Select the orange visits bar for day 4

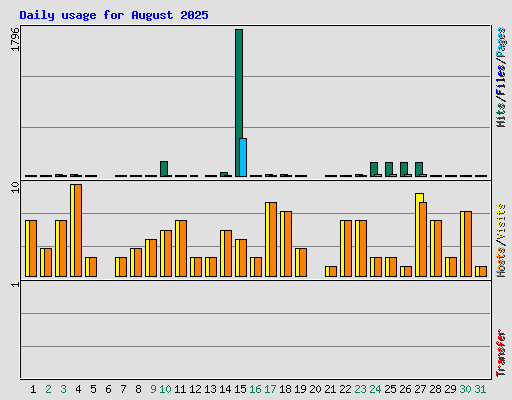click(78, 230)
